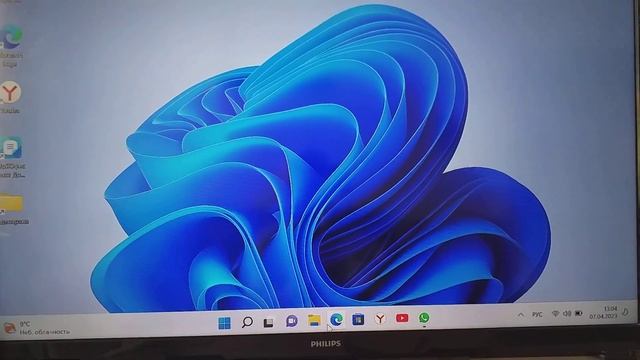Select the yellow folder desktop shortcut
The width and height of the screenshot is (640, 360).
click(13, 210)
